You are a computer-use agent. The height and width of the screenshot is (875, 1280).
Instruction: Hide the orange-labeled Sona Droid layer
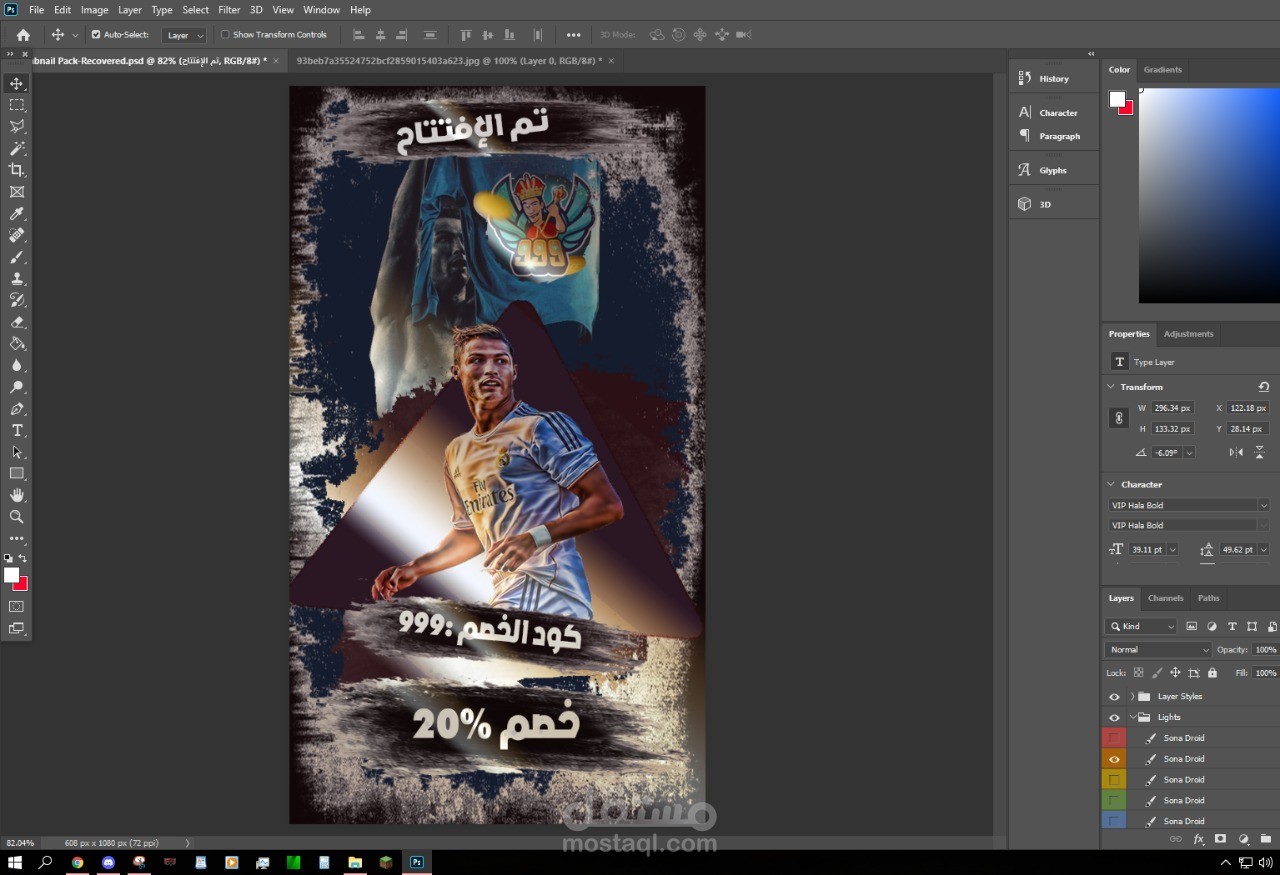click(1114, 759)
